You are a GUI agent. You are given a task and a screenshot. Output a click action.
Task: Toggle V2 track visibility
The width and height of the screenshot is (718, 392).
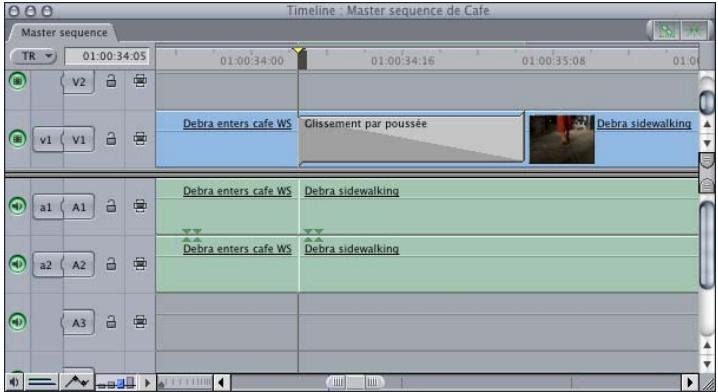(18, 81)
